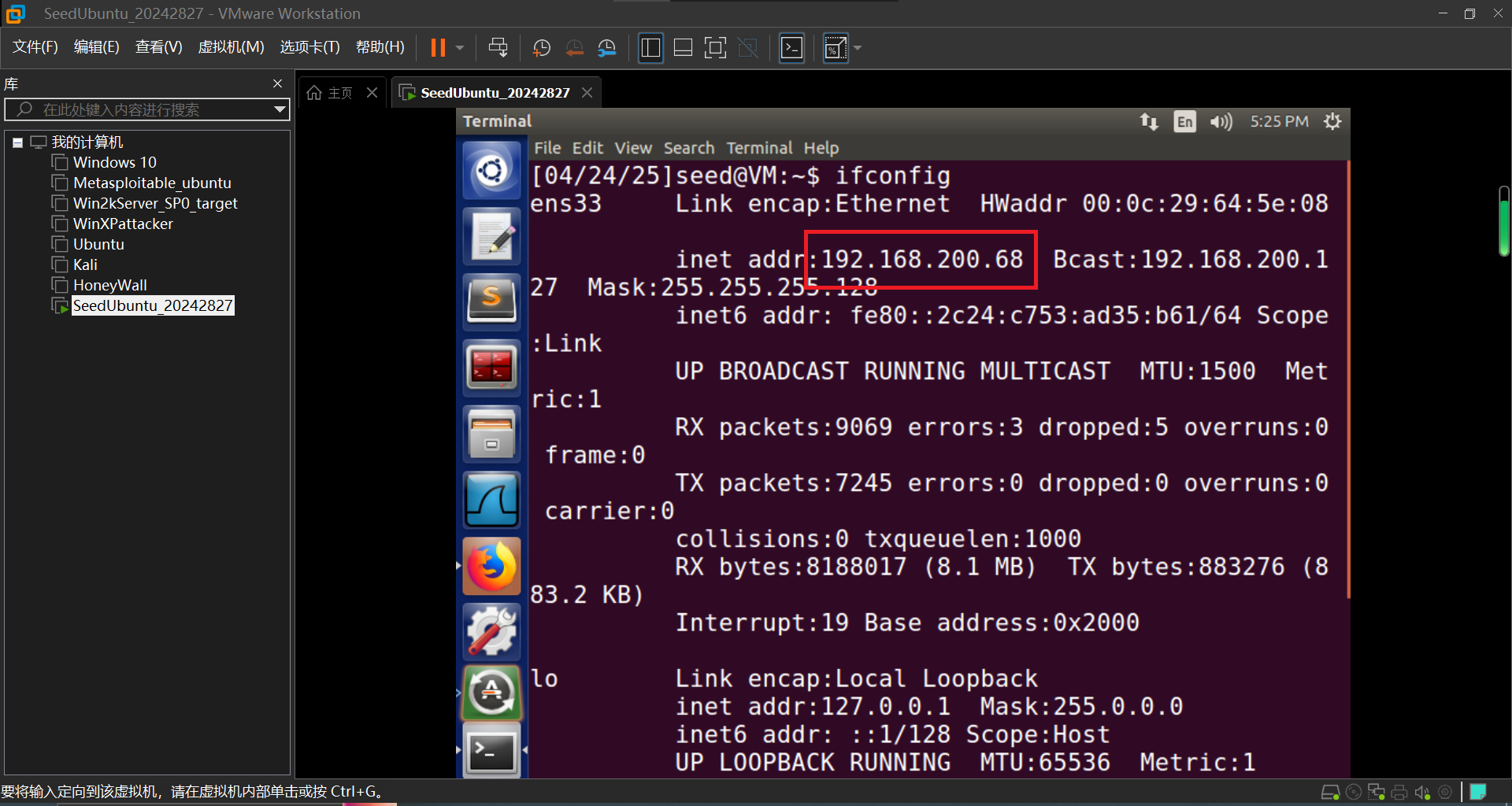Launch Terminator from the Ubuntu dock
The height and width of the screenshot is (806, 1512).
491,368
